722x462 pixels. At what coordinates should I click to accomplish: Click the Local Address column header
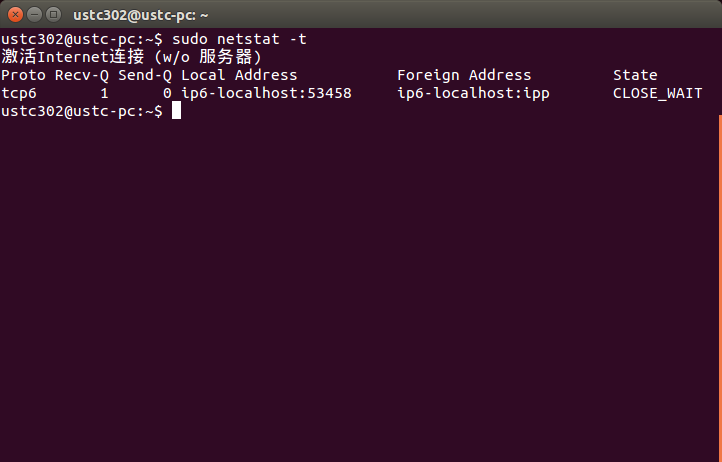pyautogui.click(x=239, y=75)
